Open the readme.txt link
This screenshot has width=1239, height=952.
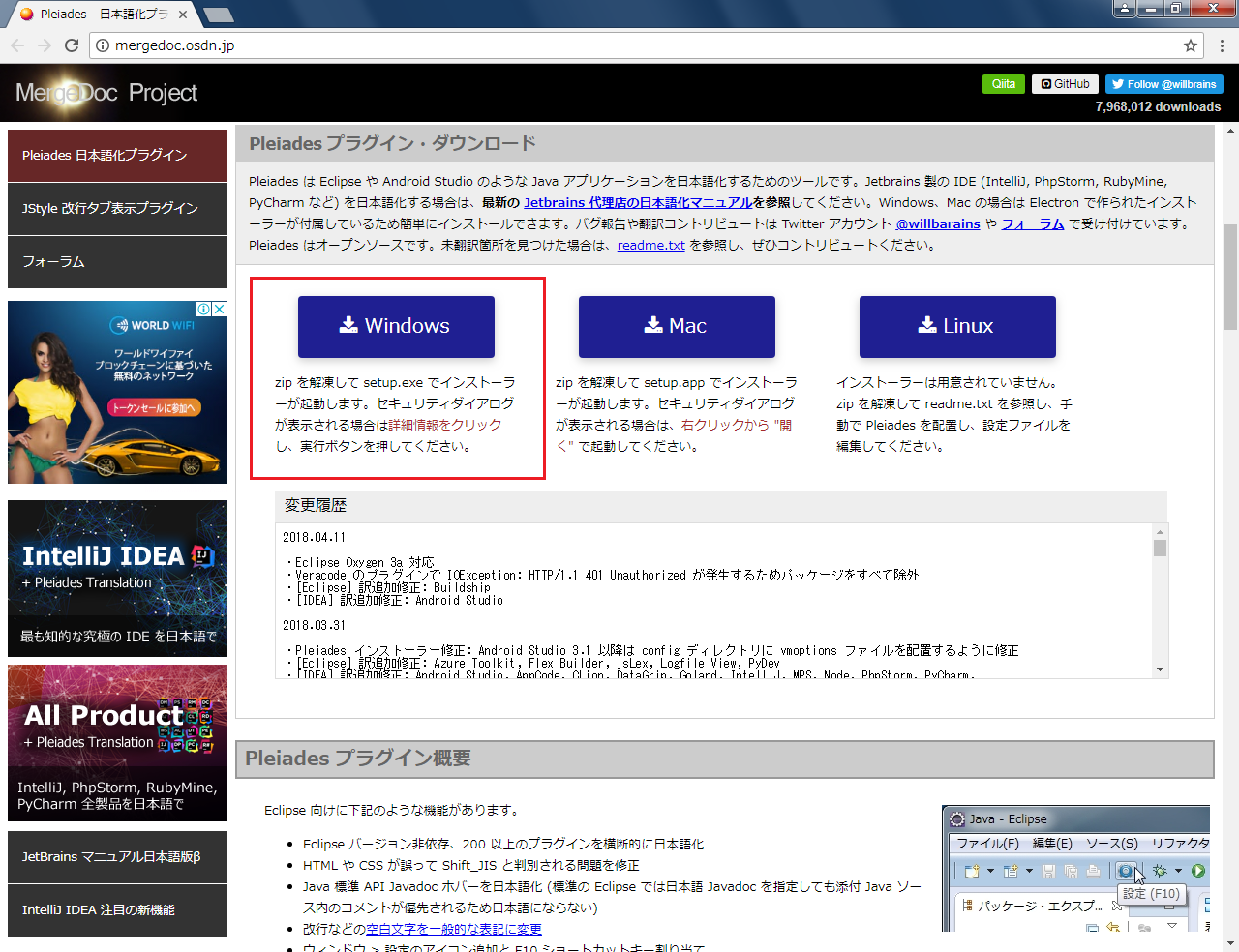[x=650, y=245]
